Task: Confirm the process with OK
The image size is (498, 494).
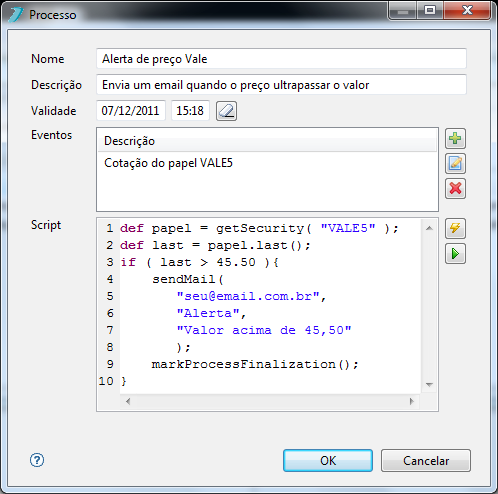Action: coord(328,460)
